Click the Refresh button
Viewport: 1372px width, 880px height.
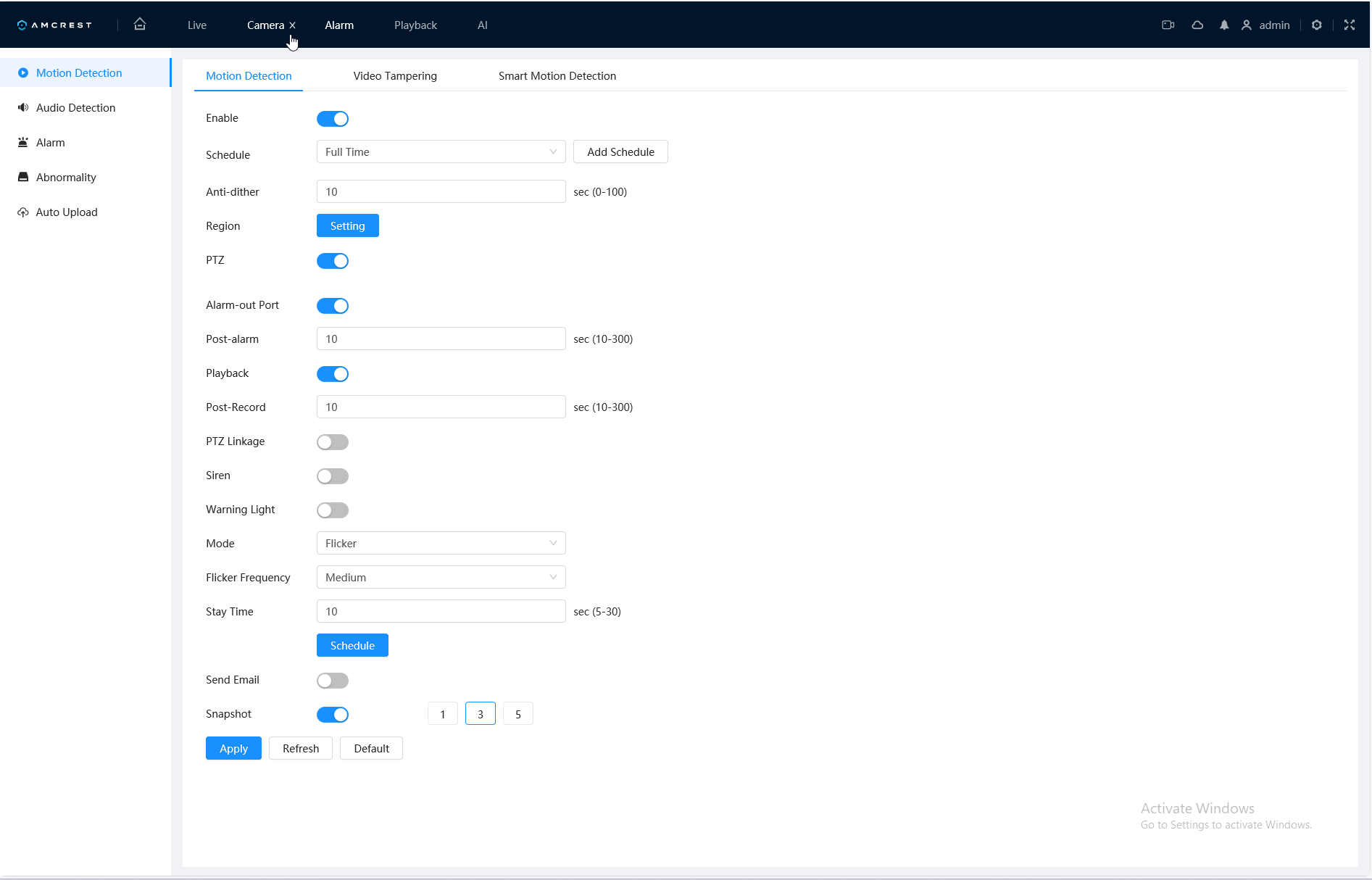click(x=301, y=749)
